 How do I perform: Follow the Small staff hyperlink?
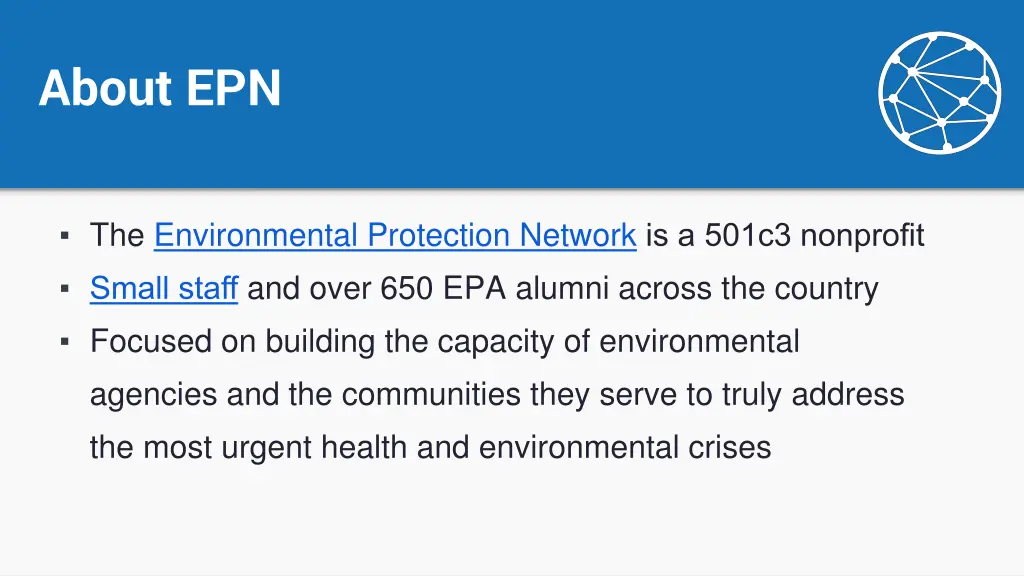point(164,288)
